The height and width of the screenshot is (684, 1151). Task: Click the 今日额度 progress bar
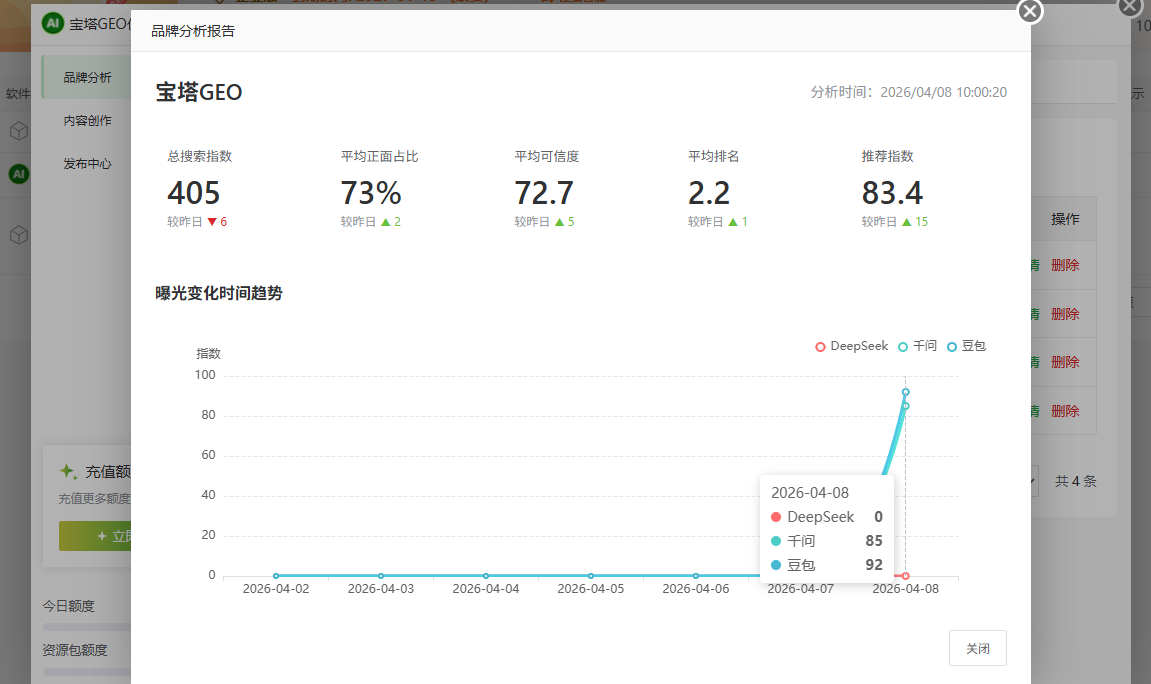click(x=87, y=627)
